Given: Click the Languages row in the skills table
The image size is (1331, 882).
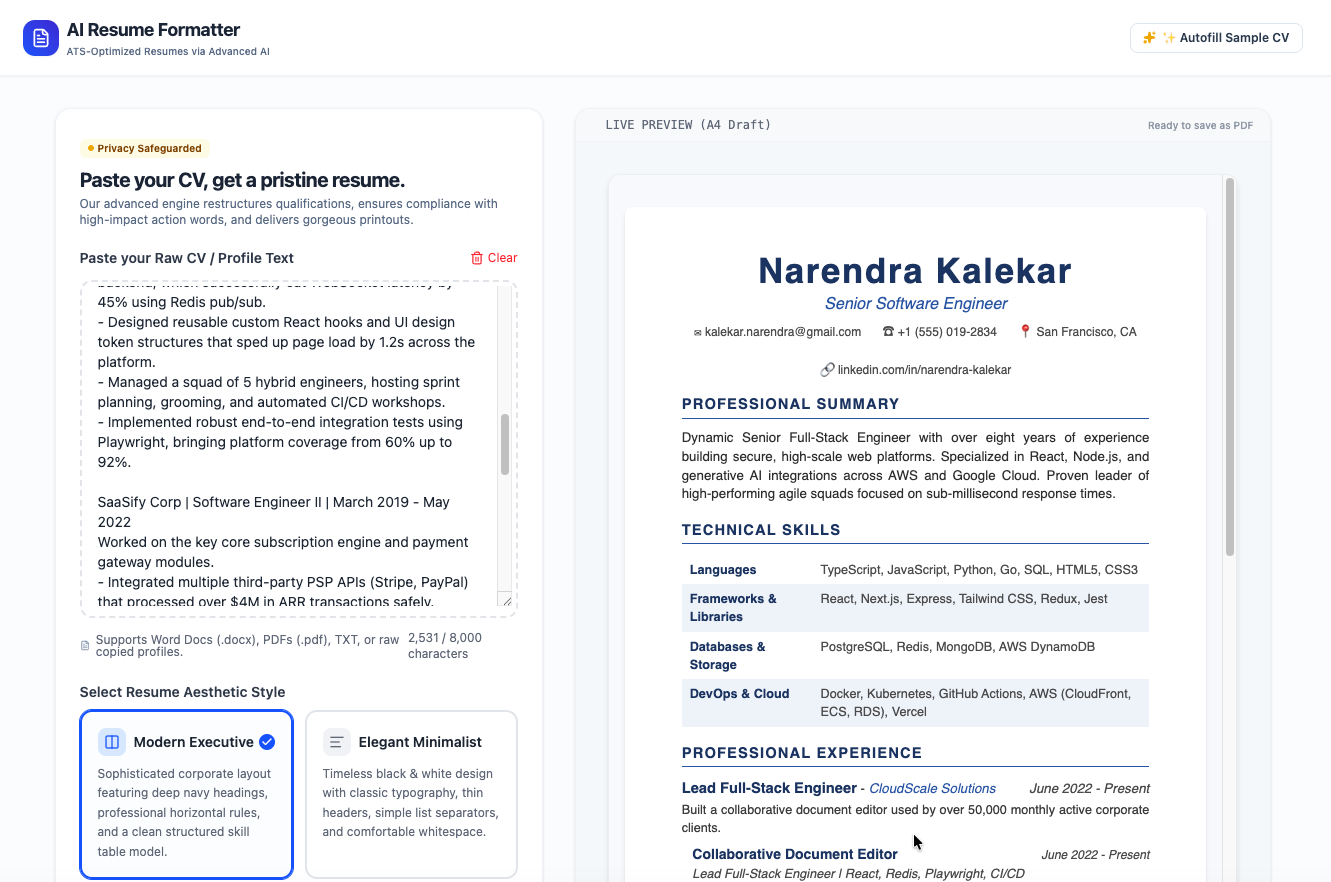Looking at the screenshot, I should pyautogui.click(x=915, y=570).
